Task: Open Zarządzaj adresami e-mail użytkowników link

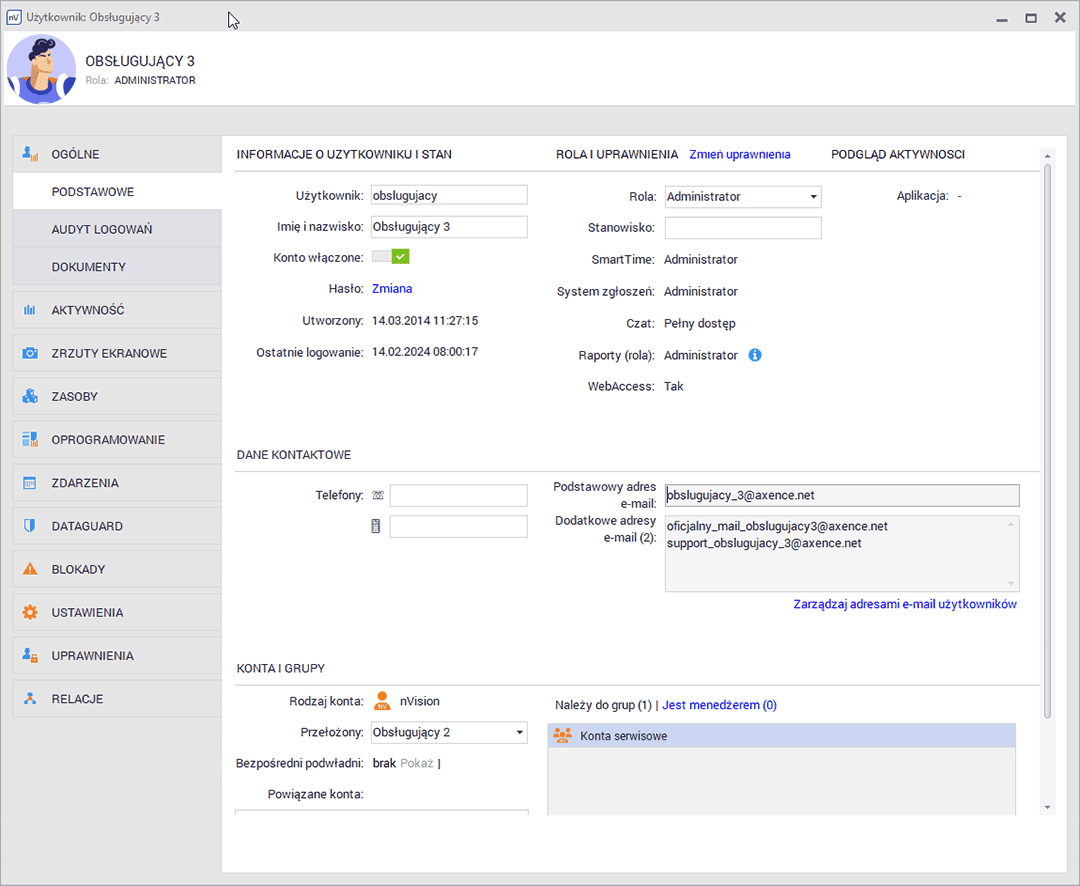Action: coord(904,604)
